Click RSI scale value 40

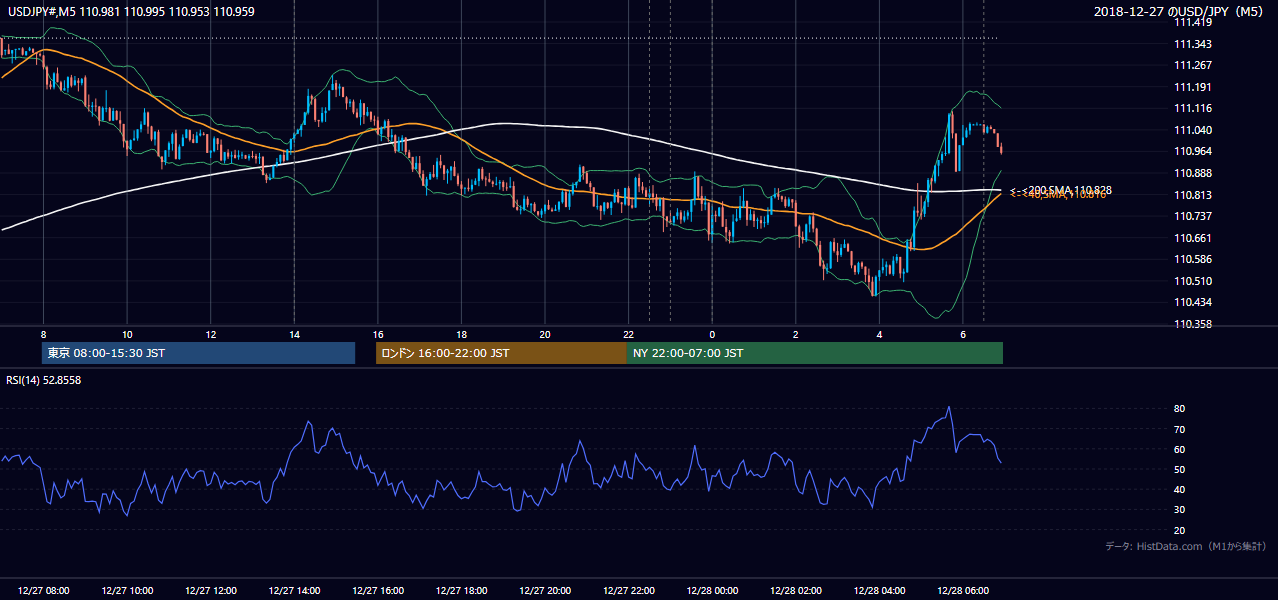1180,489
